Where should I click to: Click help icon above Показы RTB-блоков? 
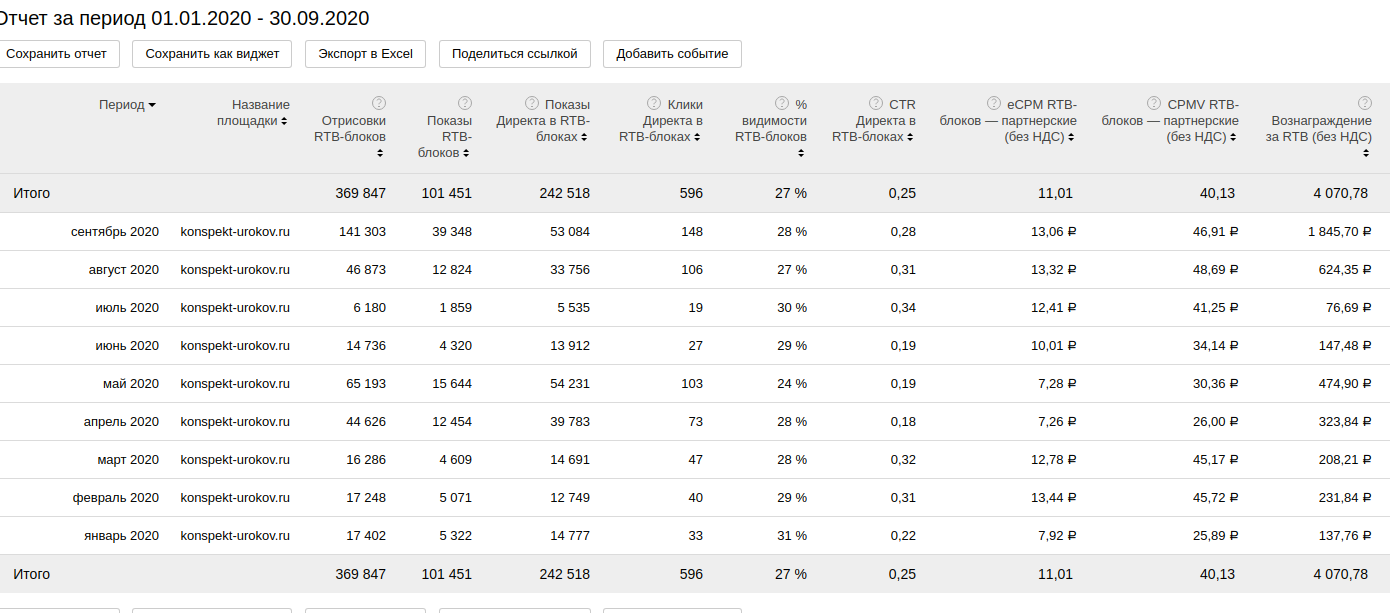[465, 103]
